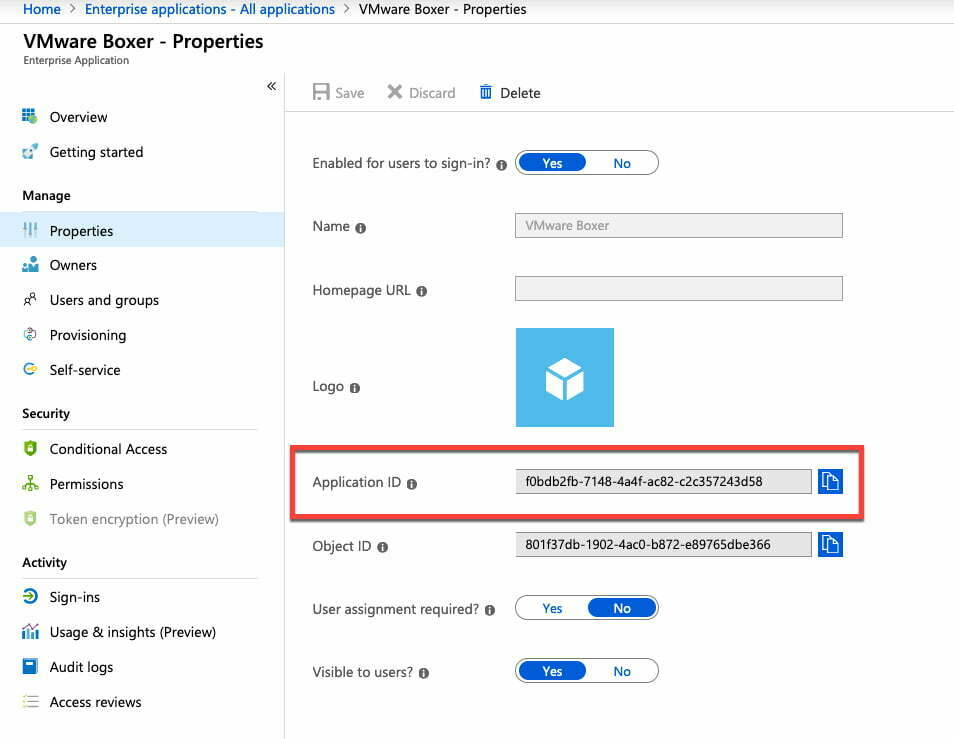Click the VMware Boxer logo image
Screen dimensions: 954x739
click(x=565, y=378)
